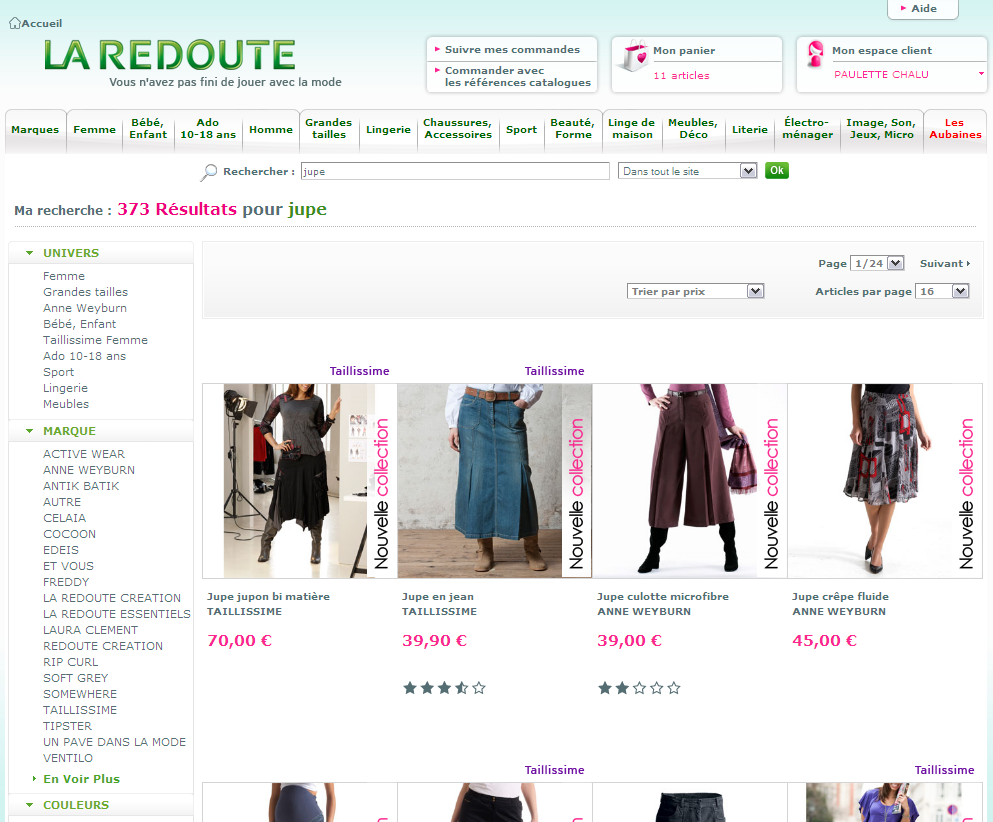Filter by Meubles universe
The width and height of the screenshot is (993, 822).
(66, 404)
